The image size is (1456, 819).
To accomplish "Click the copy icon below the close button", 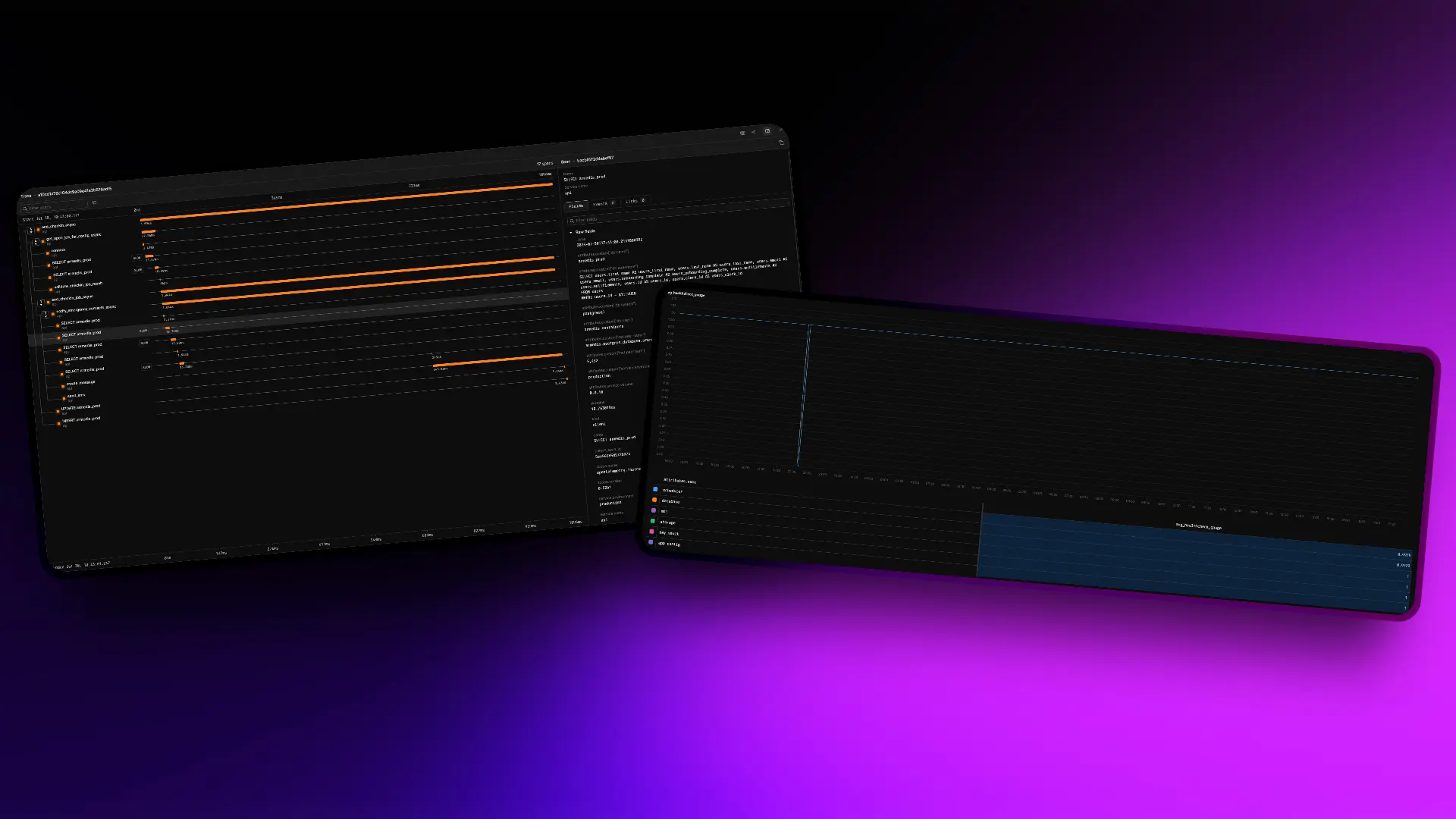I will tap(782, 143).
